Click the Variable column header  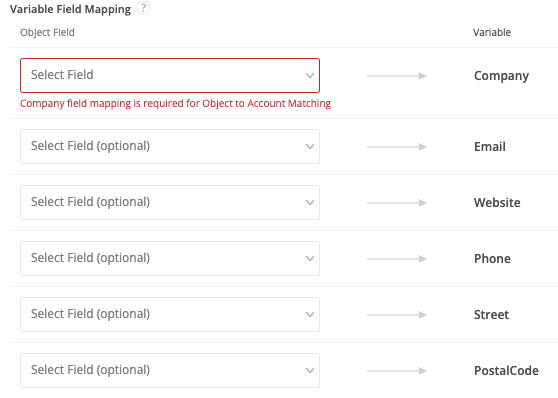coord(492,32)
